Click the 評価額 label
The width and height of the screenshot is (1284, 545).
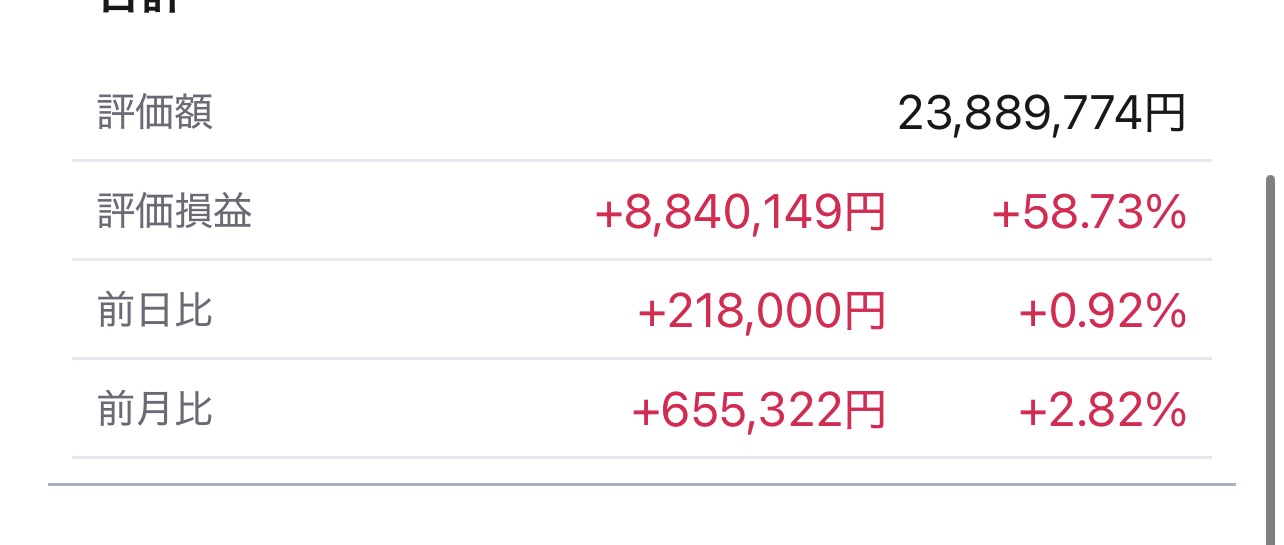coord(155,113)
